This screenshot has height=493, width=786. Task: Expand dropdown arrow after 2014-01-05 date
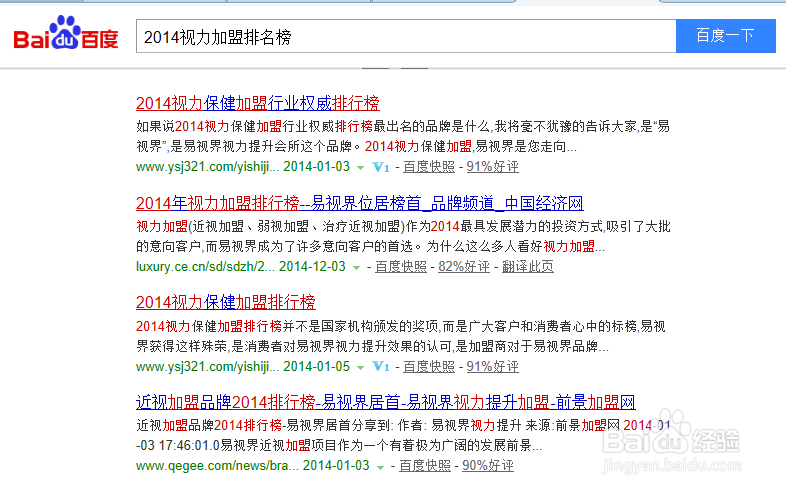(x=360, y=368)
